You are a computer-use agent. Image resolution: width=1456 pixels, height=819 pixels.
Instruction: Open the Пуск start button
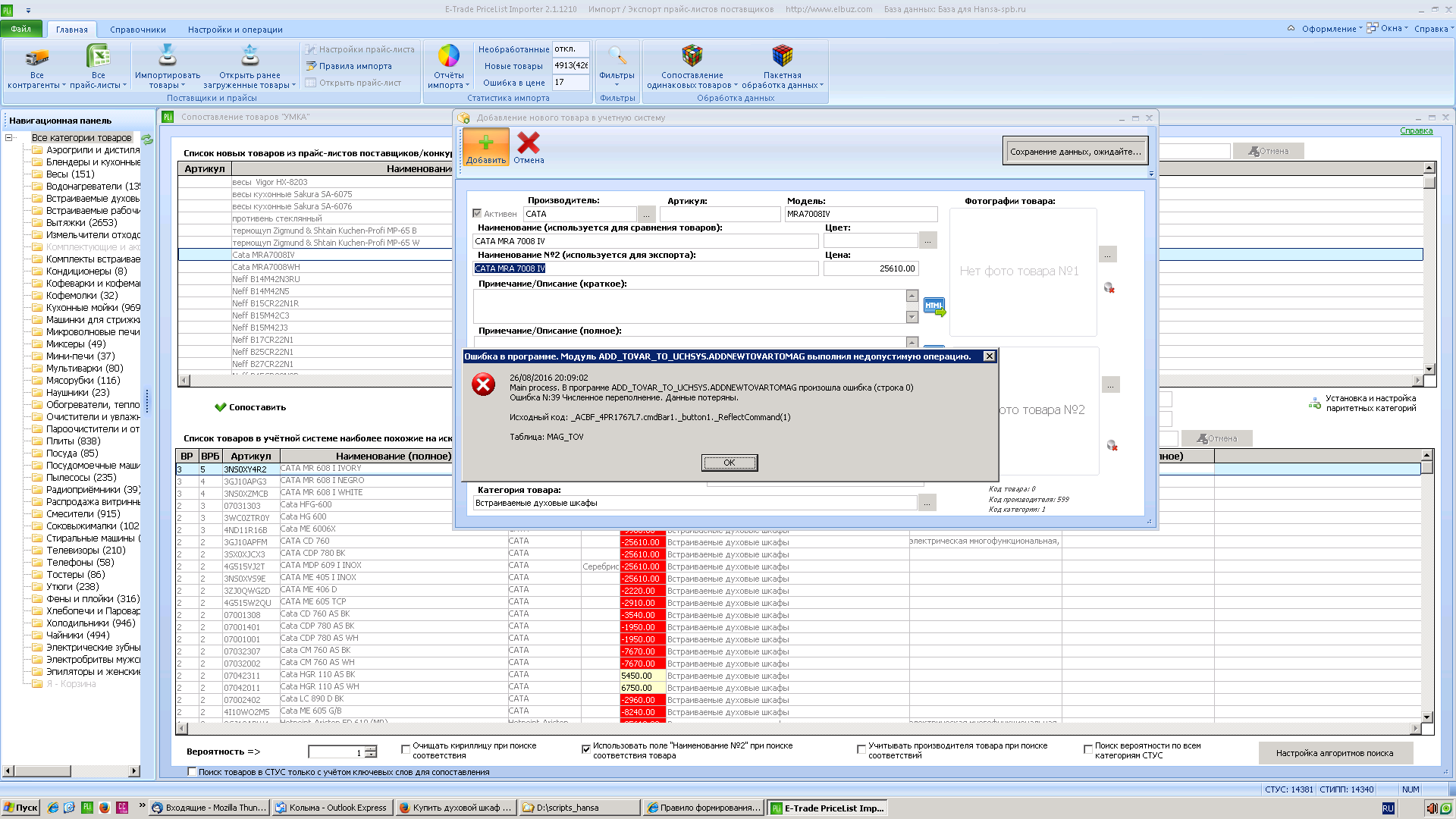pyautogui.click(x=20, y=808)
